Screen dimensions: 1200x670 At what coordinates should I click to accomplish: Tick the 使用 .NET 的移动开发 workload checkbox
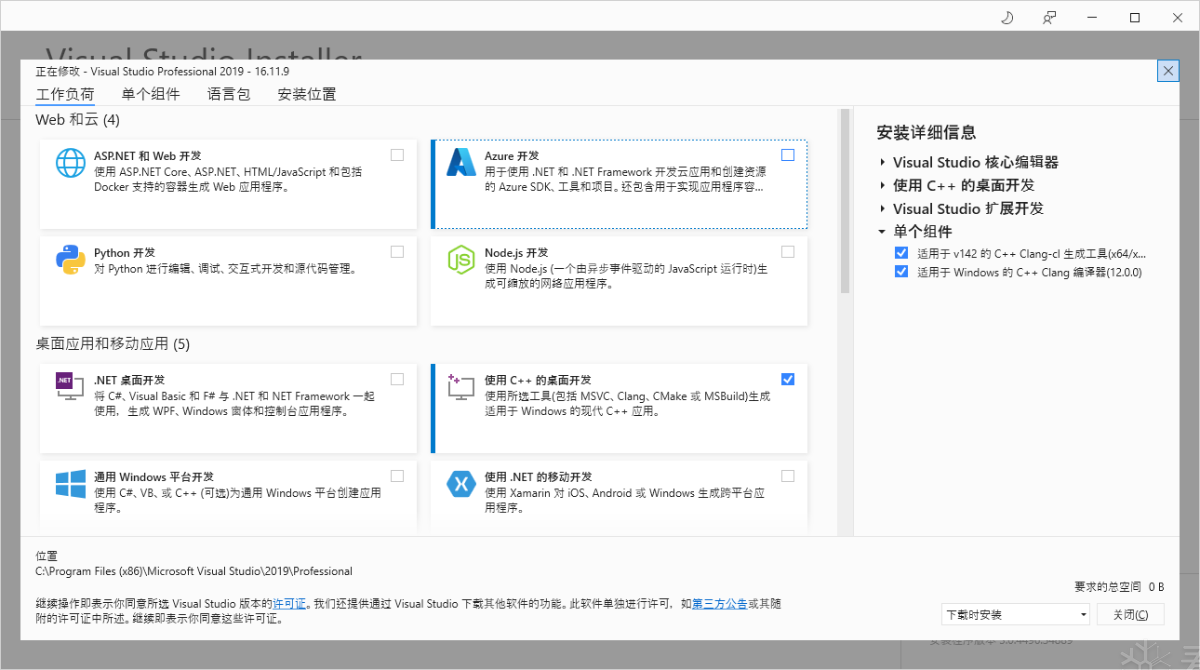[x=788, y=476]
